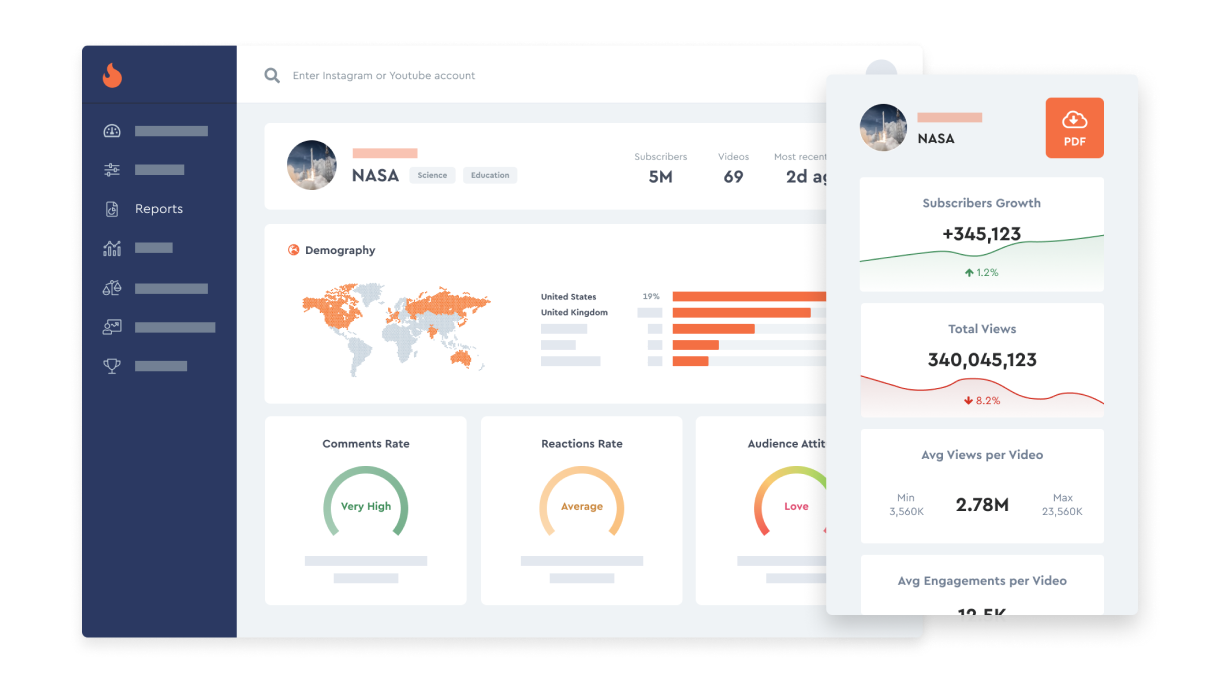Click the NASA rocket avatar in the dashboard profile card
This screenshot has height=690, width=1223.
312,165
